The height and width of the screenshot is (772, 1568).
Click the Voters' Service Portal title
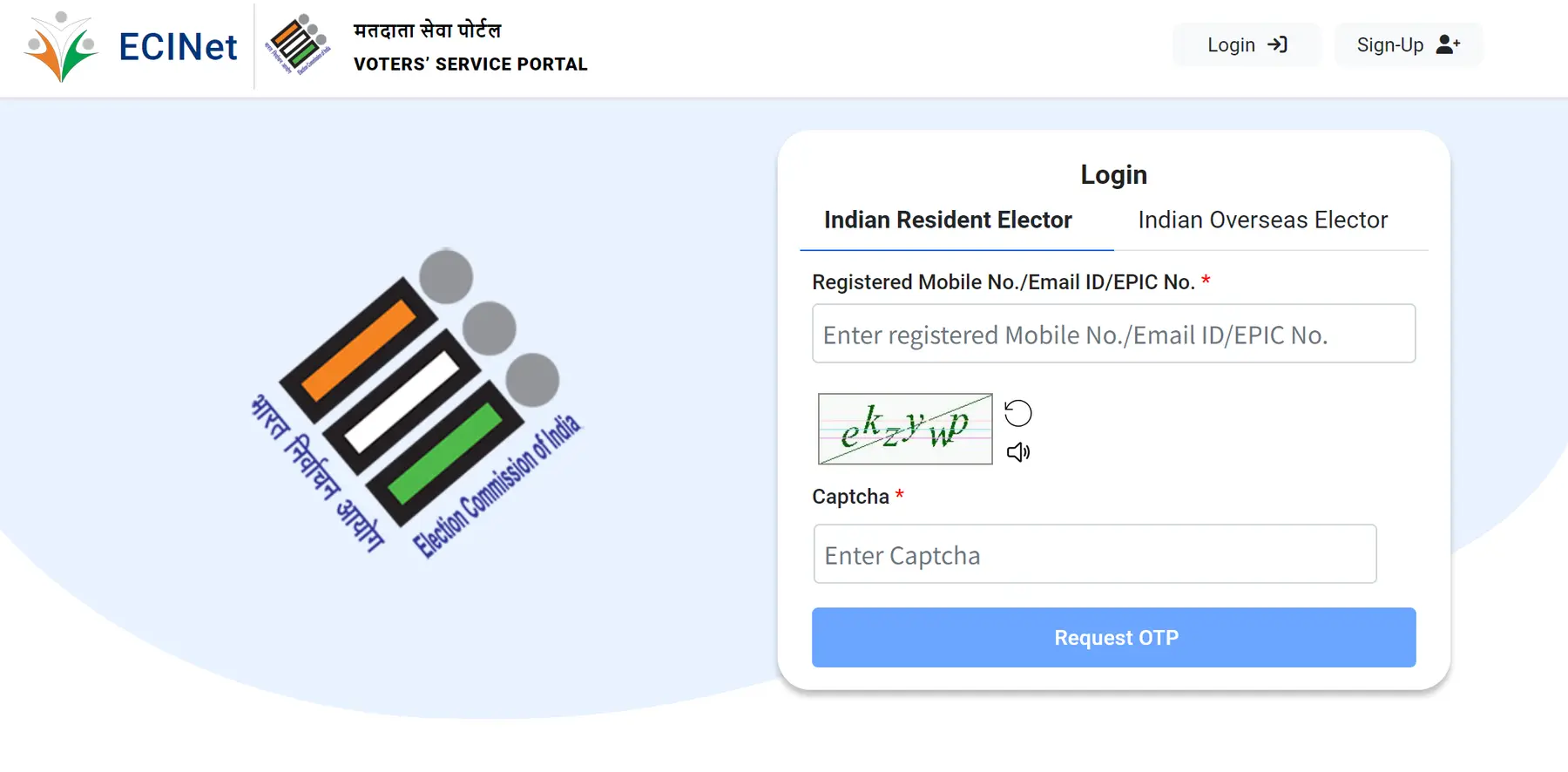click(470, 64)
